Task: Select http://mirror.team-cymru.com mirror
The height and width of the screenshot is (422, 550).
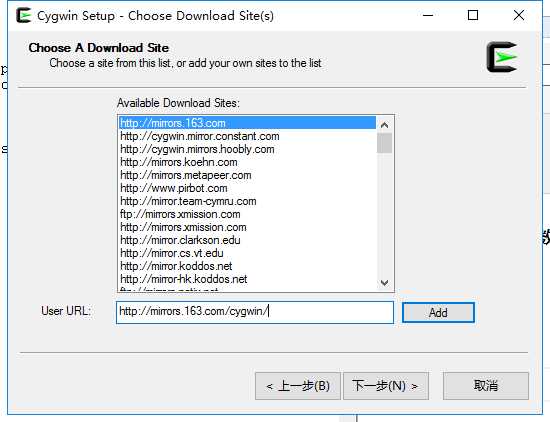Action: click(247, 201)
